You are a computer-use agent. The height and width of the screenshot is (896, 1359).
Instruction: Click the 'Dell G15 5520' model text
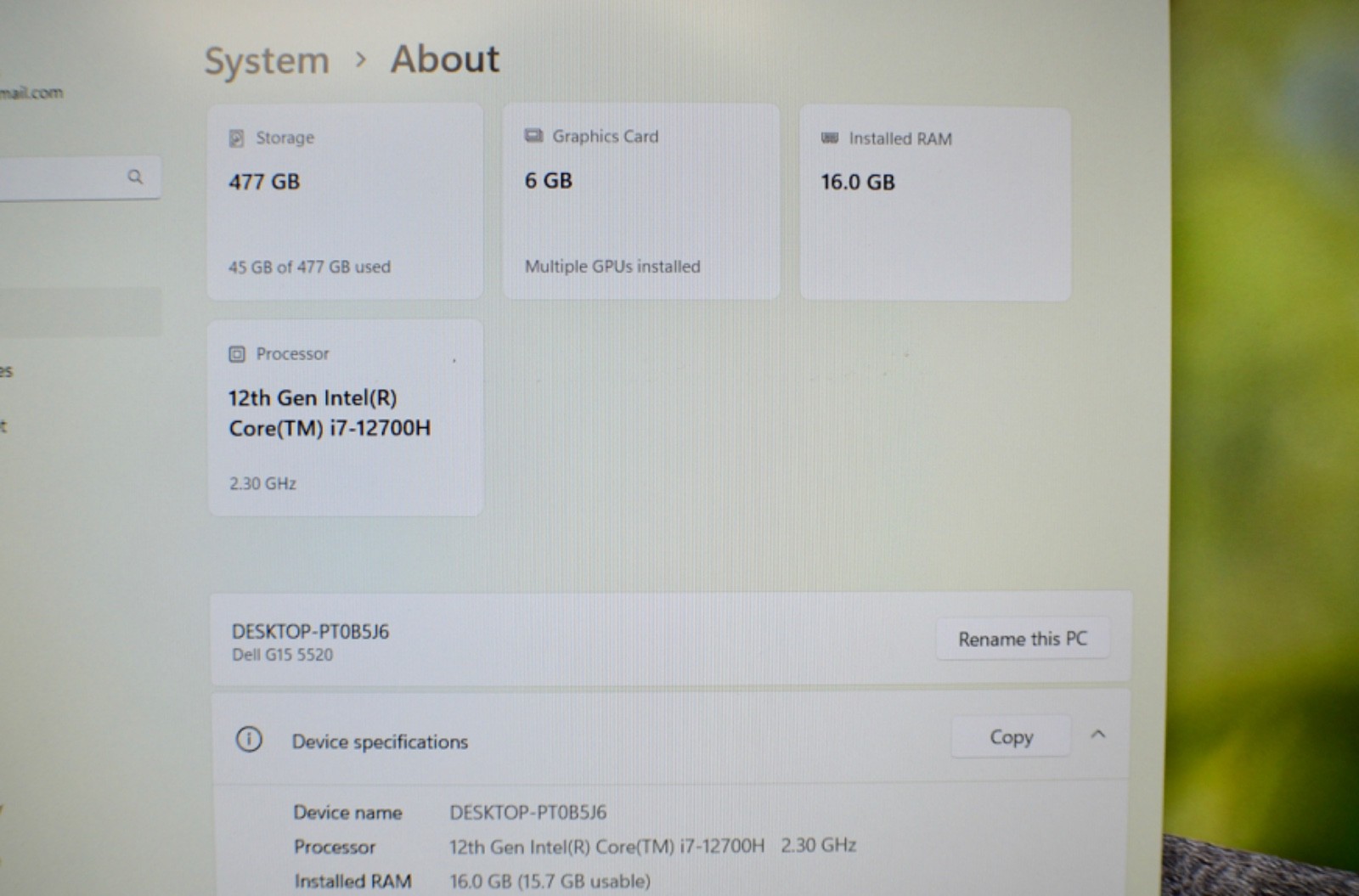click(x=283, y=655)
